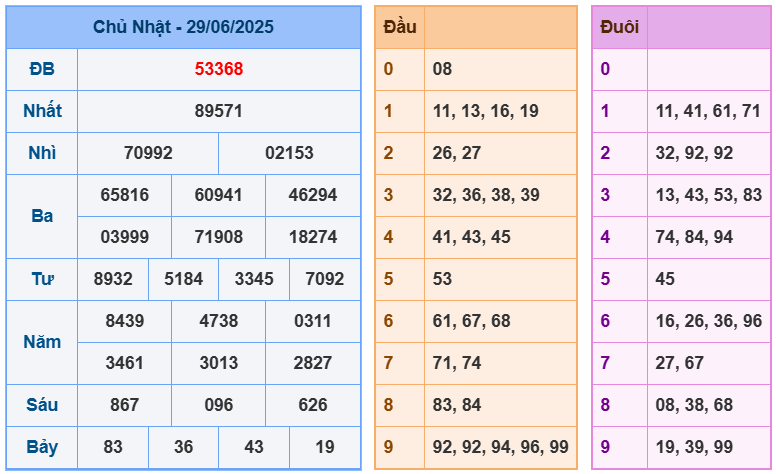Select Đầu row values 92, 92, 94, 96, 99
The height and width of the screenshot is (474, 776).
pyautogui.click(x=501, y=447)
